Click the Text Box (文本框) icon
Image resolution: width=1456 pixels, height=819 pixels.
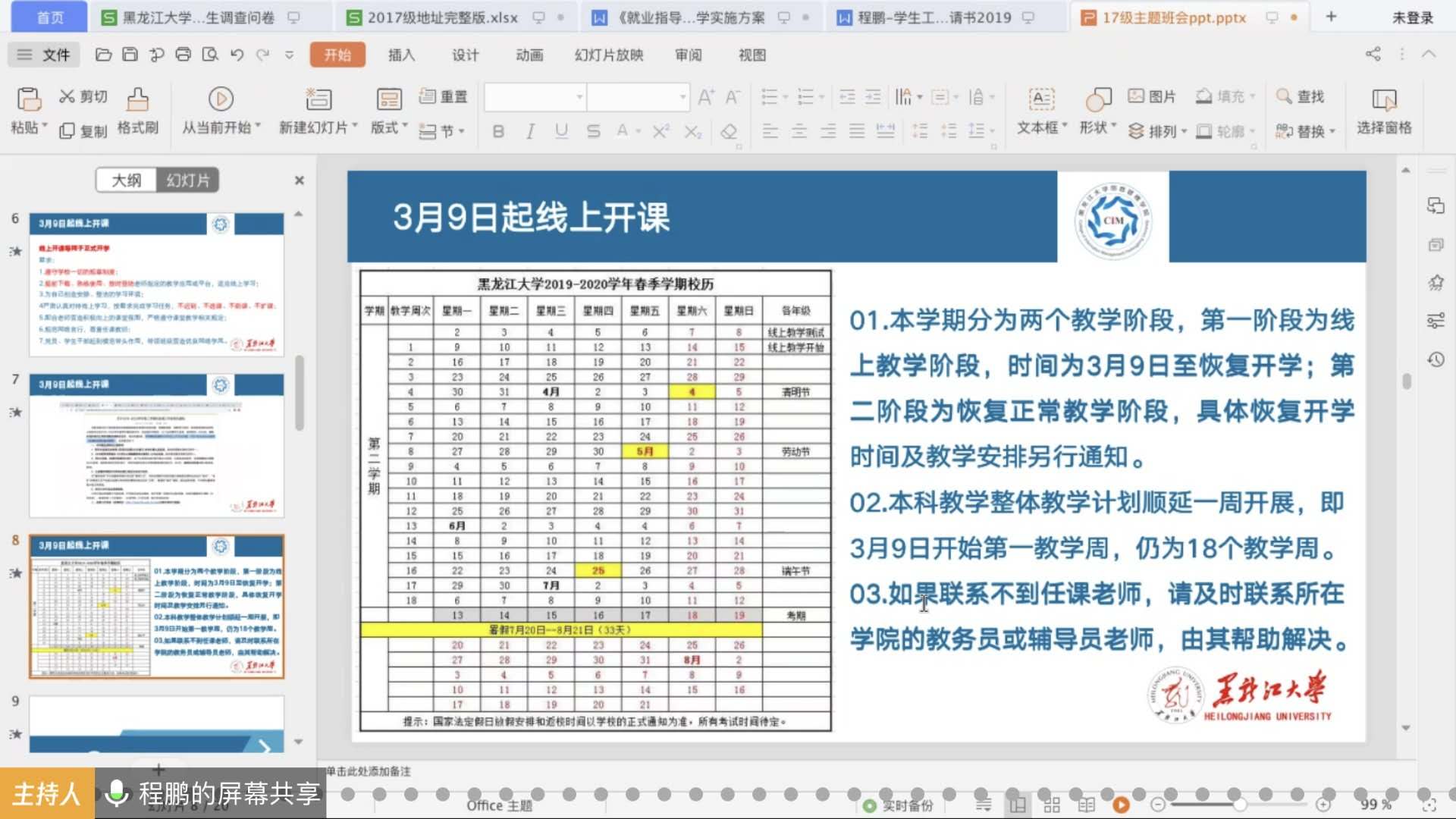(1041, 99)
